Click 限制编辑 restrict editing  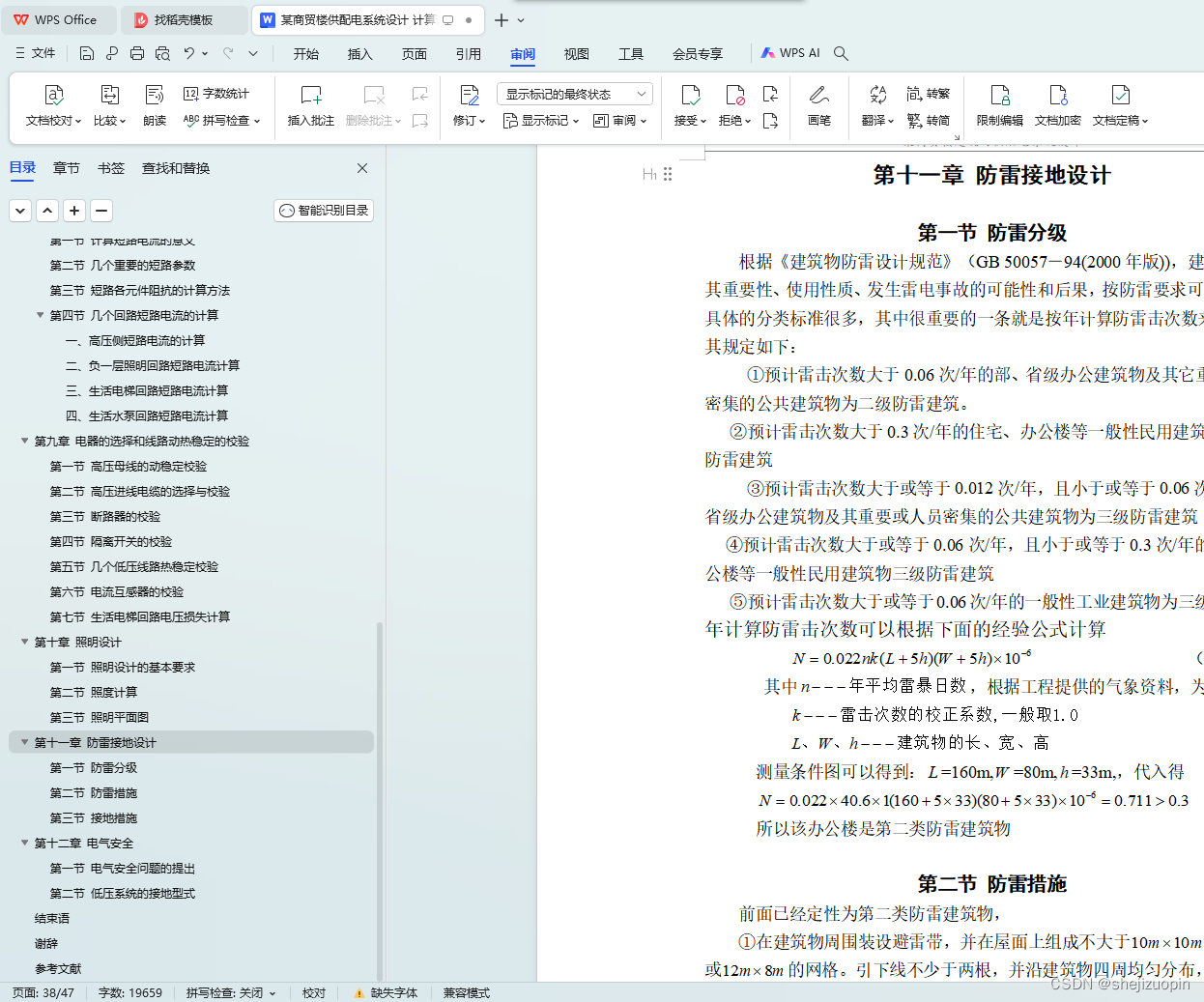tap(999, 106)
